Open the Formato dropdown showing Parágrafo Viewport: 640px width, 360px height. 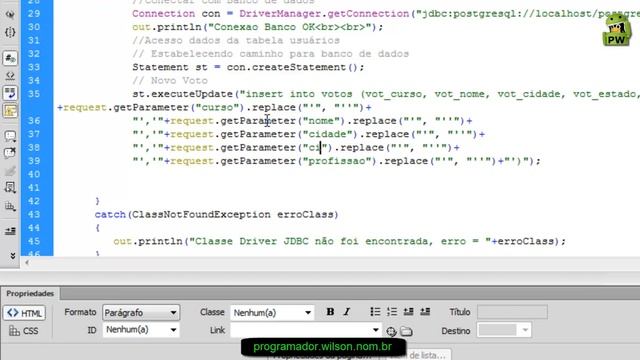point(141,313)
